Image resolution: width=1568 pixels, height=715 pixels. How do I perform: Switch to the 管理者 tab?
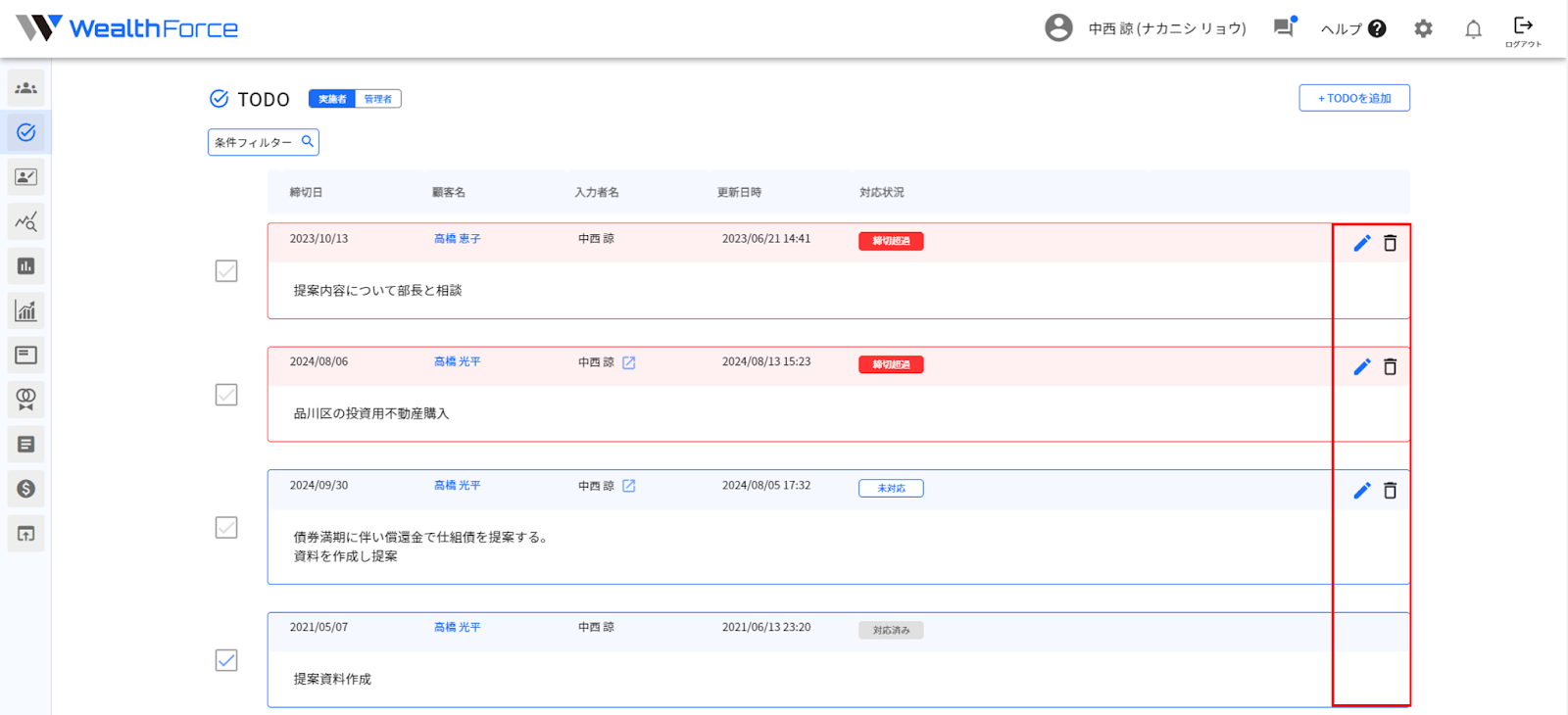[x=378, y=99]
